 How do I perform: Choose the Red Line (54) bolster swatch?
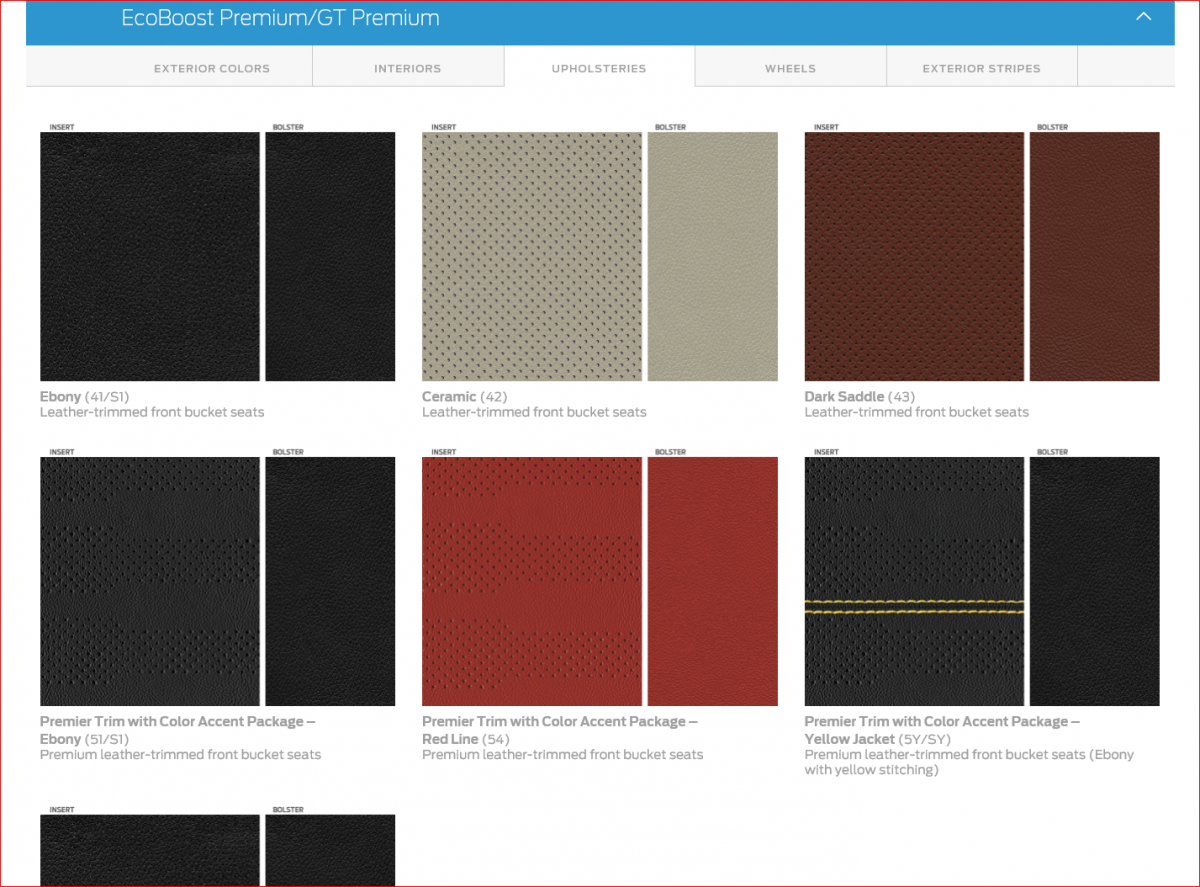[712, 582]
